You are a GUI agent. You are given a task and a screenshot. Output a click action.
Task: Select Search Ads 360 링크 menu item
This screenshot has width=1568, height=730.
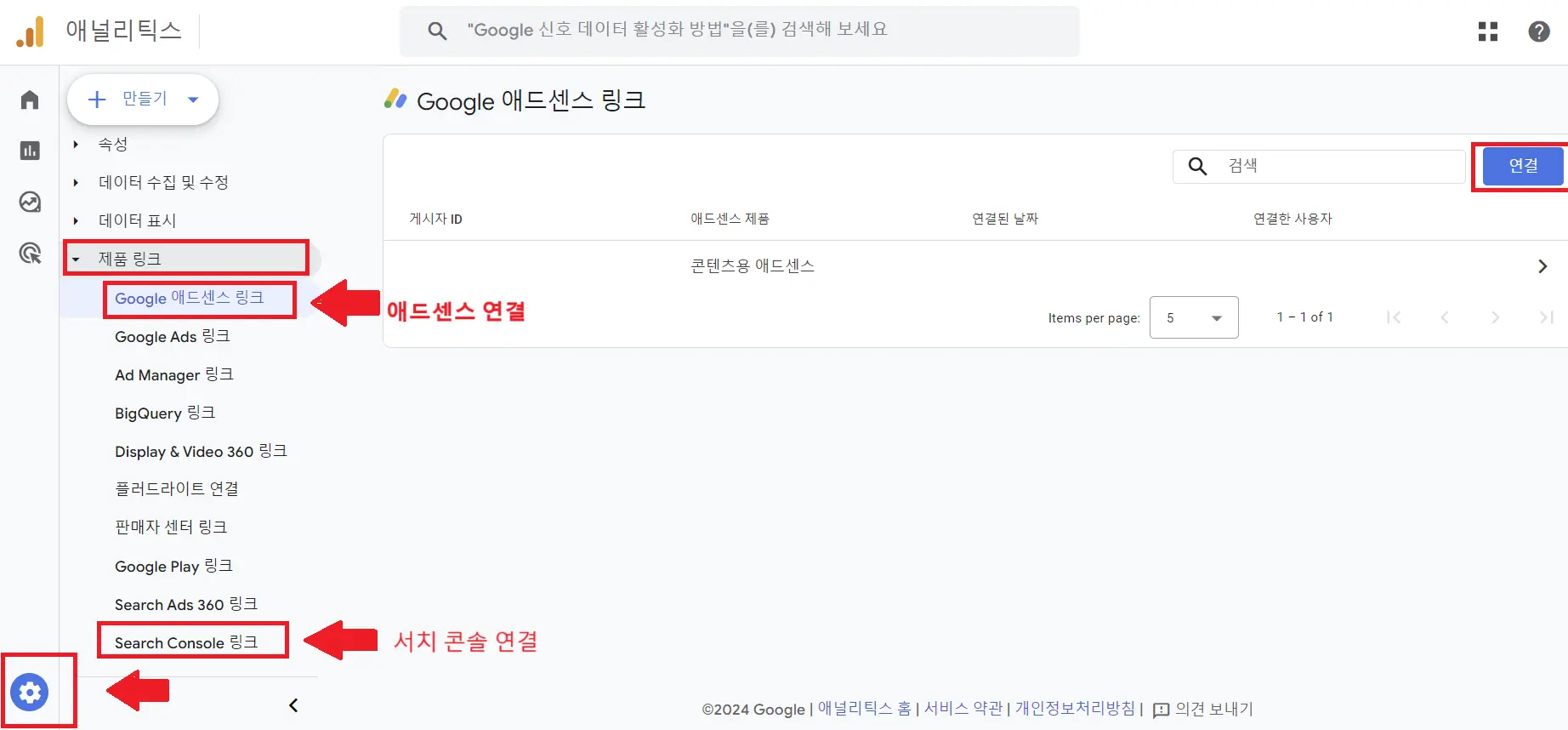click(x=186, y=604)
